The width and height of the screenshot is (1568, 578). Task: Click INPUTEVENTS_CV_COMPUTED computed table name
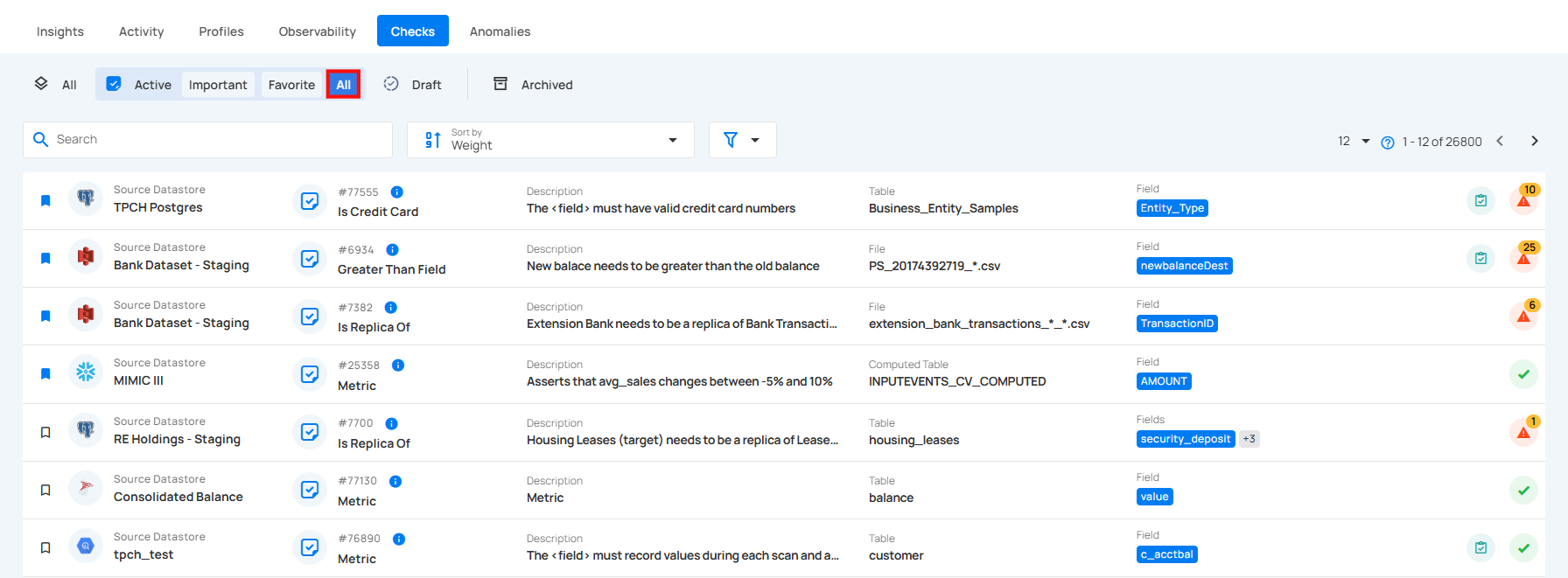coord(957,381)
